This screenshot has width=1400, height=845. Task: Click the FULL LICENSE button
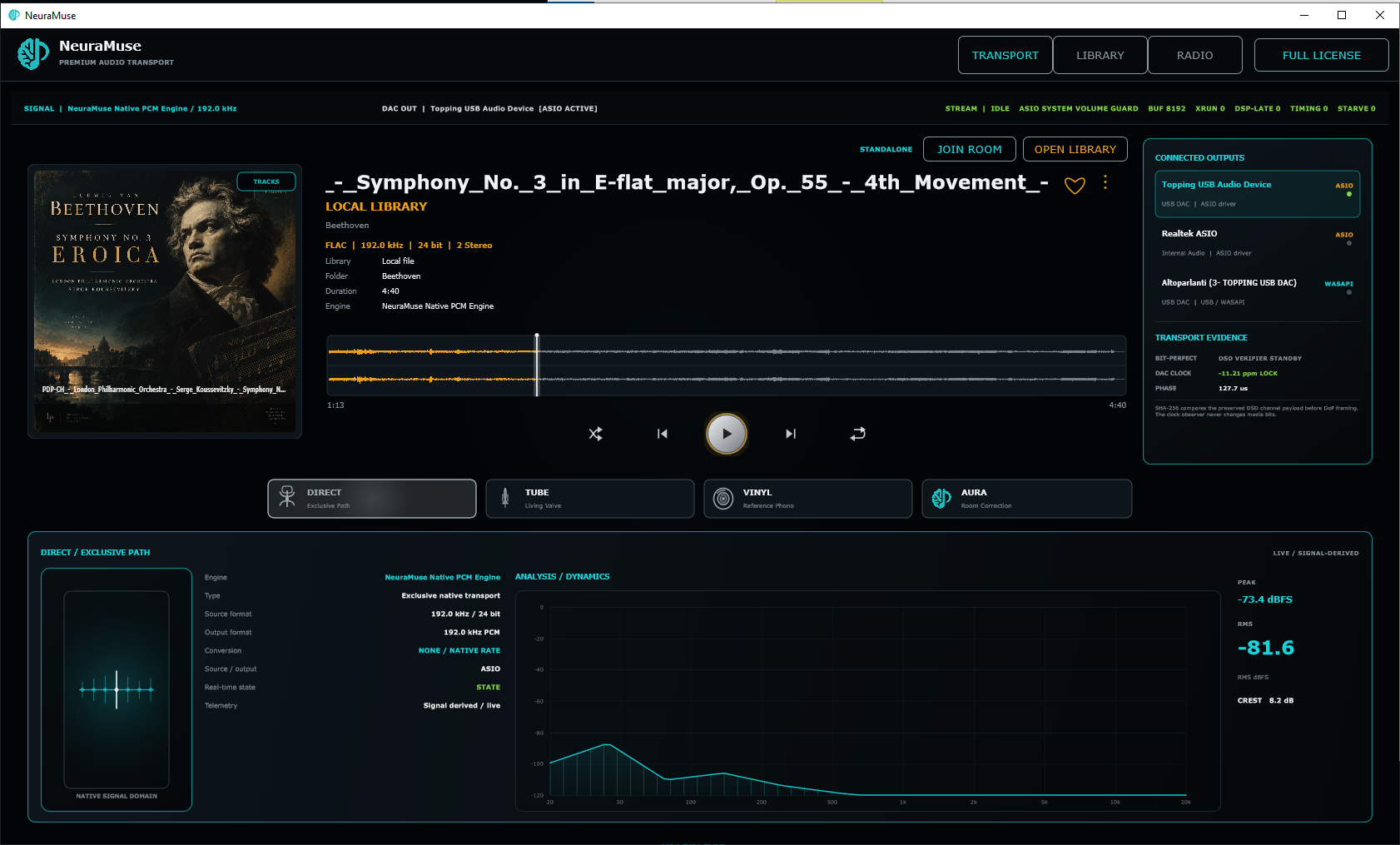(1322, 55)
